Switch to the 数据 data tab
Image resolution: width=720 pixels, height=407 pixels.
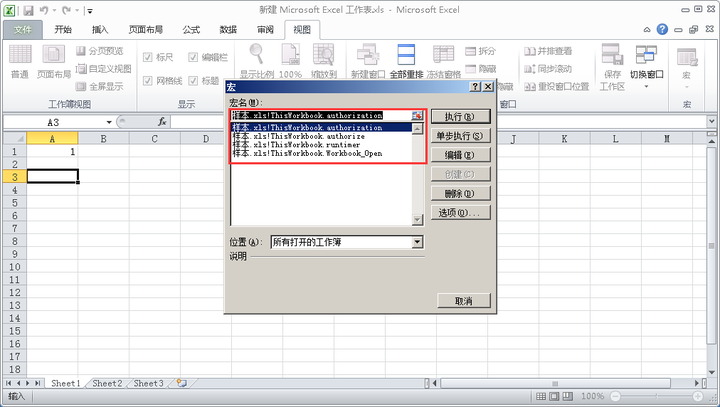[228, 30]
